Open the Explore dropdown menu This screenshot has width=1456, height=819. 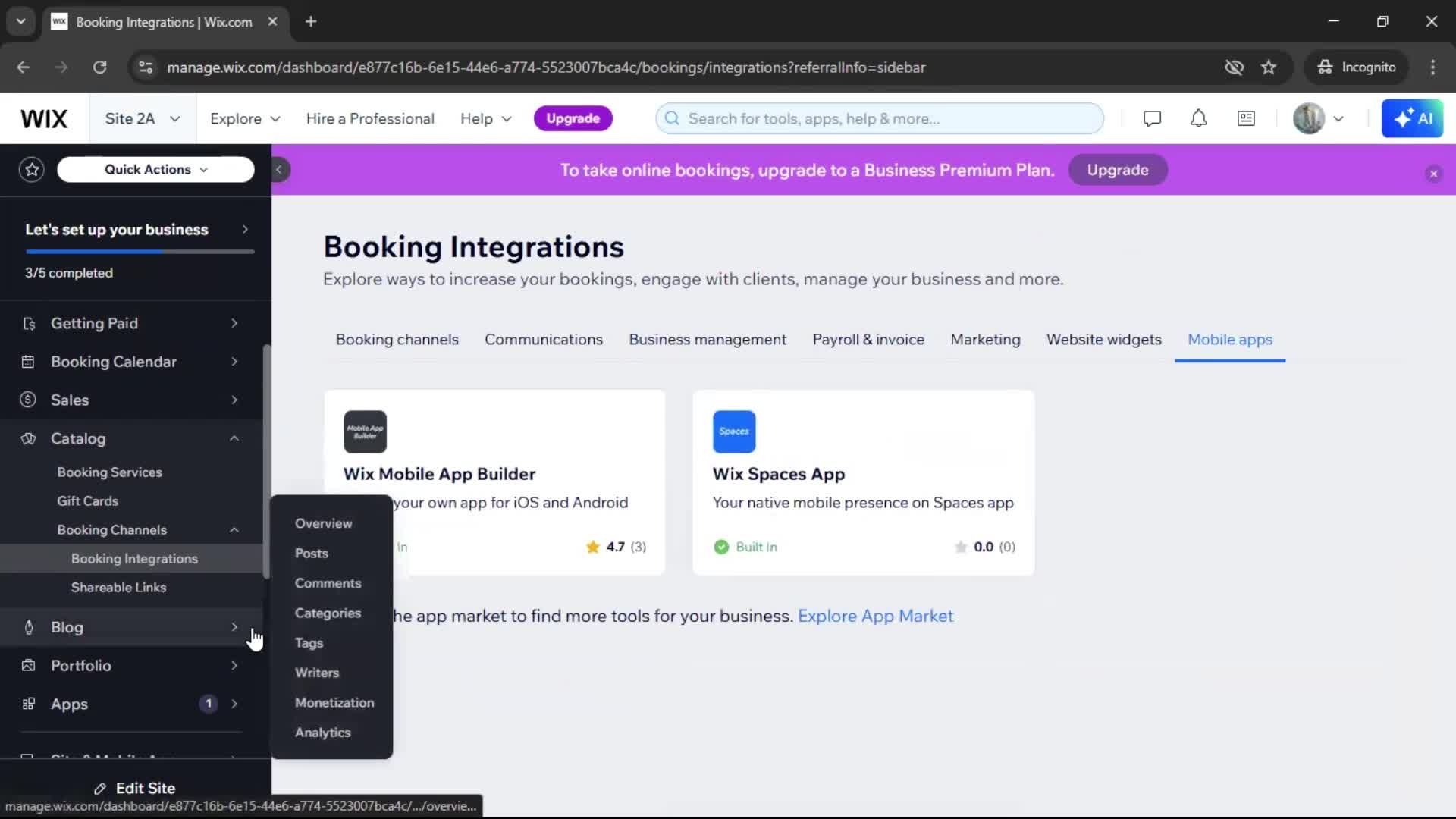pyautogui.click(x=245, y=118)
